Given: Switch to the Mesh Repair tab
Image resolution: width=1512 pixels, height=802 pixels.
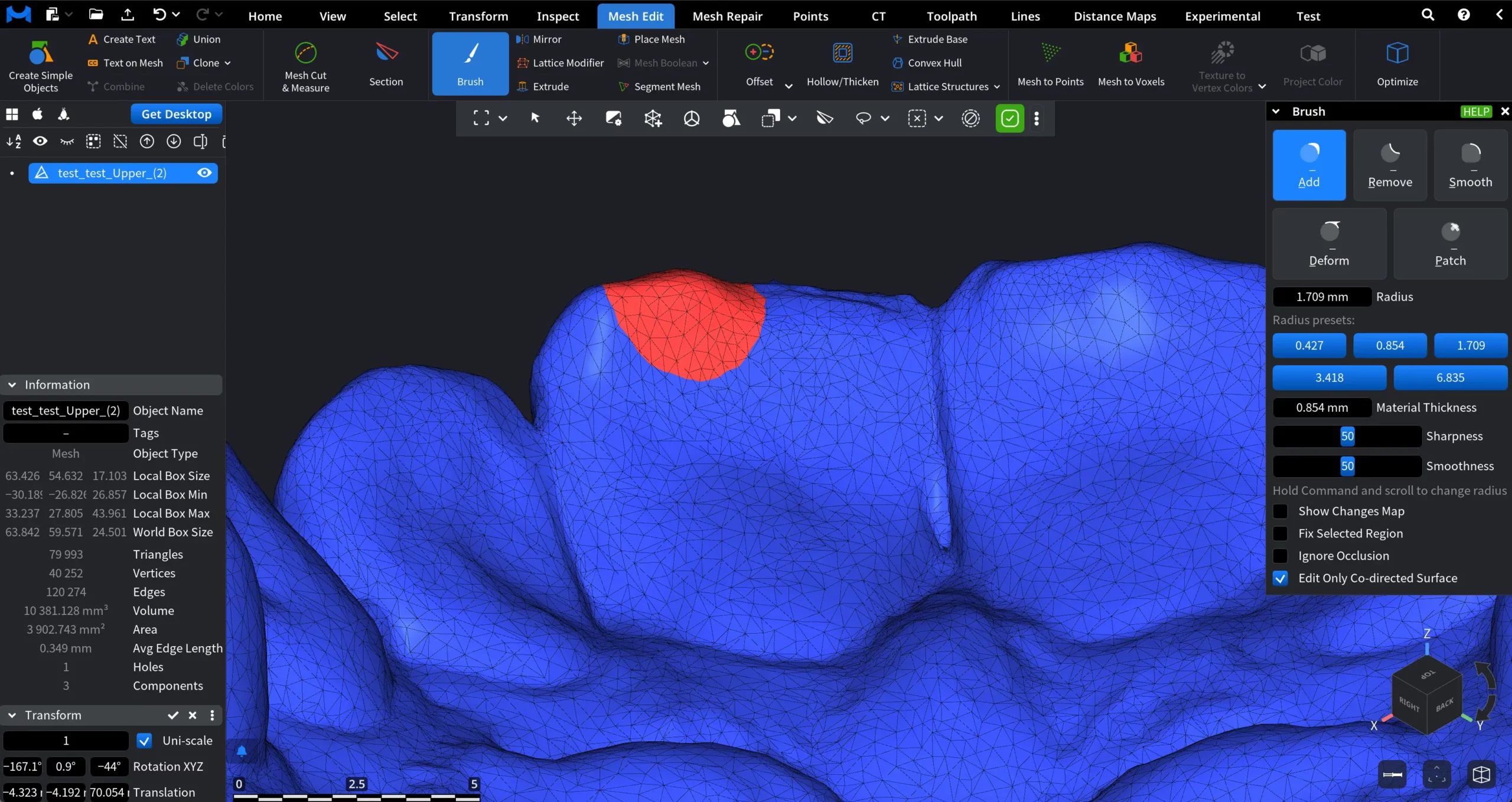Looking at the screenshot, I should click(x=728, y=16).
